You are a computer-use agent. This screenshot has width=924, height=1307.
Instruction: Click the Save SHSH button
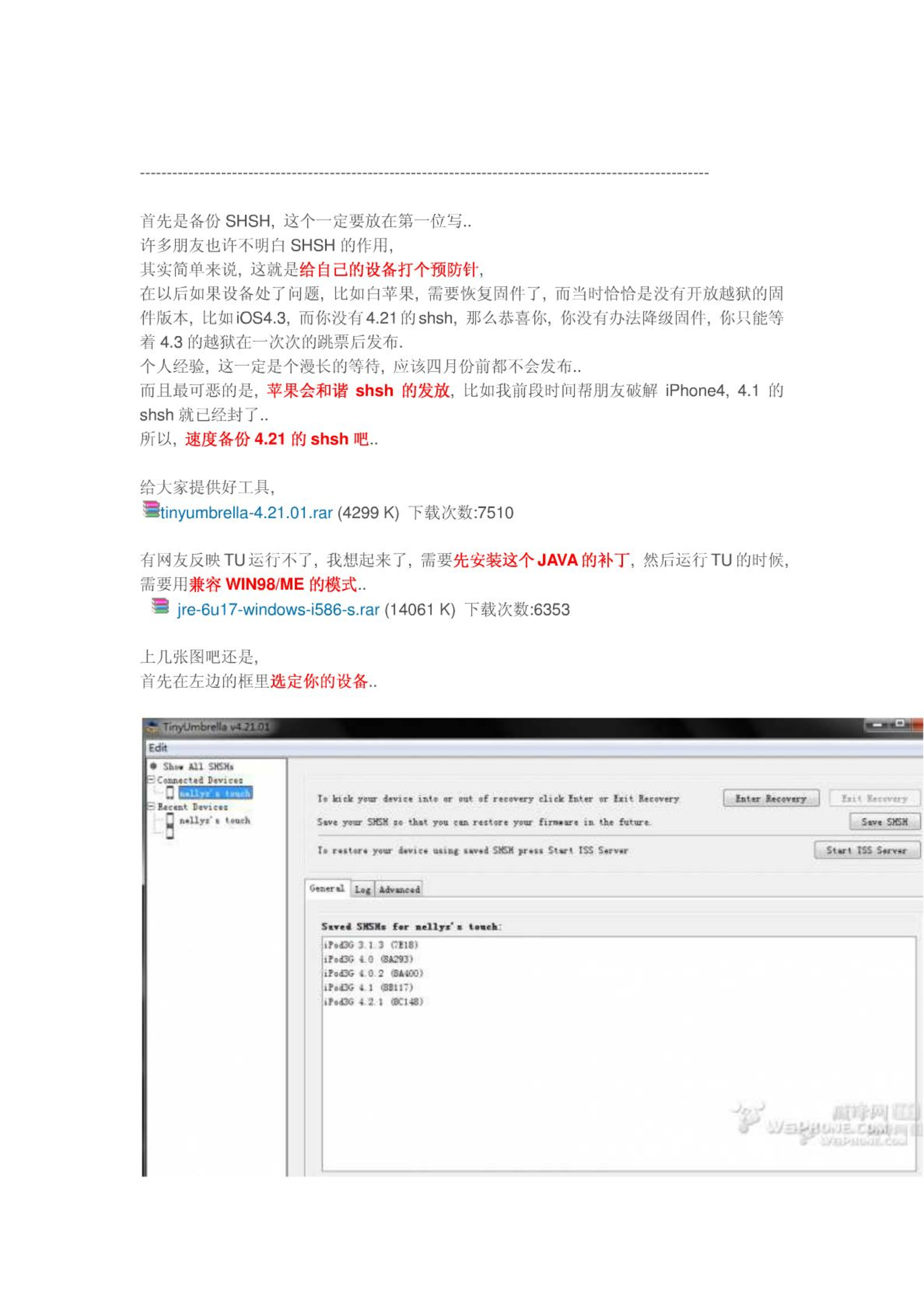(x=884, y=822)
